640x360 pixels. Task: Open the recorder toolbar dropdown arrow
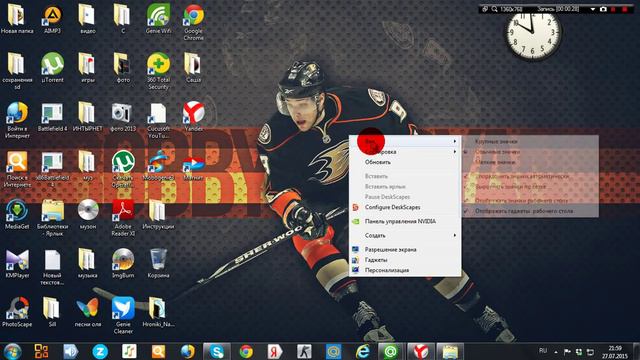click(x=593, y=9)
